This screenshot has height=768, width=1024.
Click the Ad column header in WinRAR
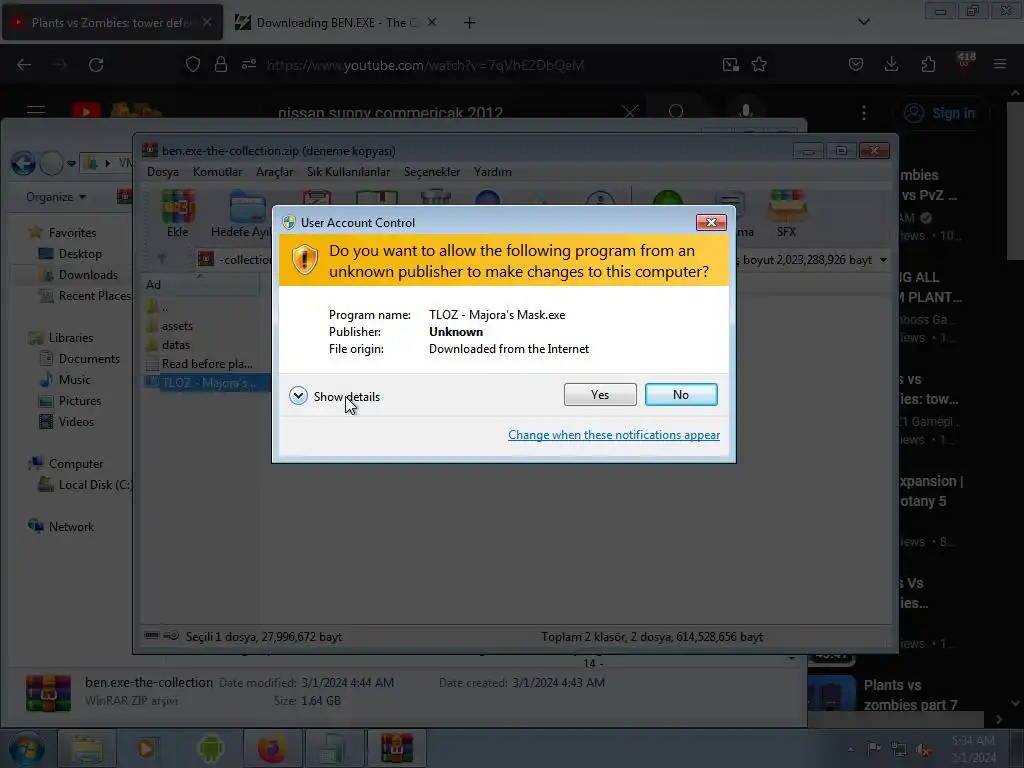(x=201, y=285)
